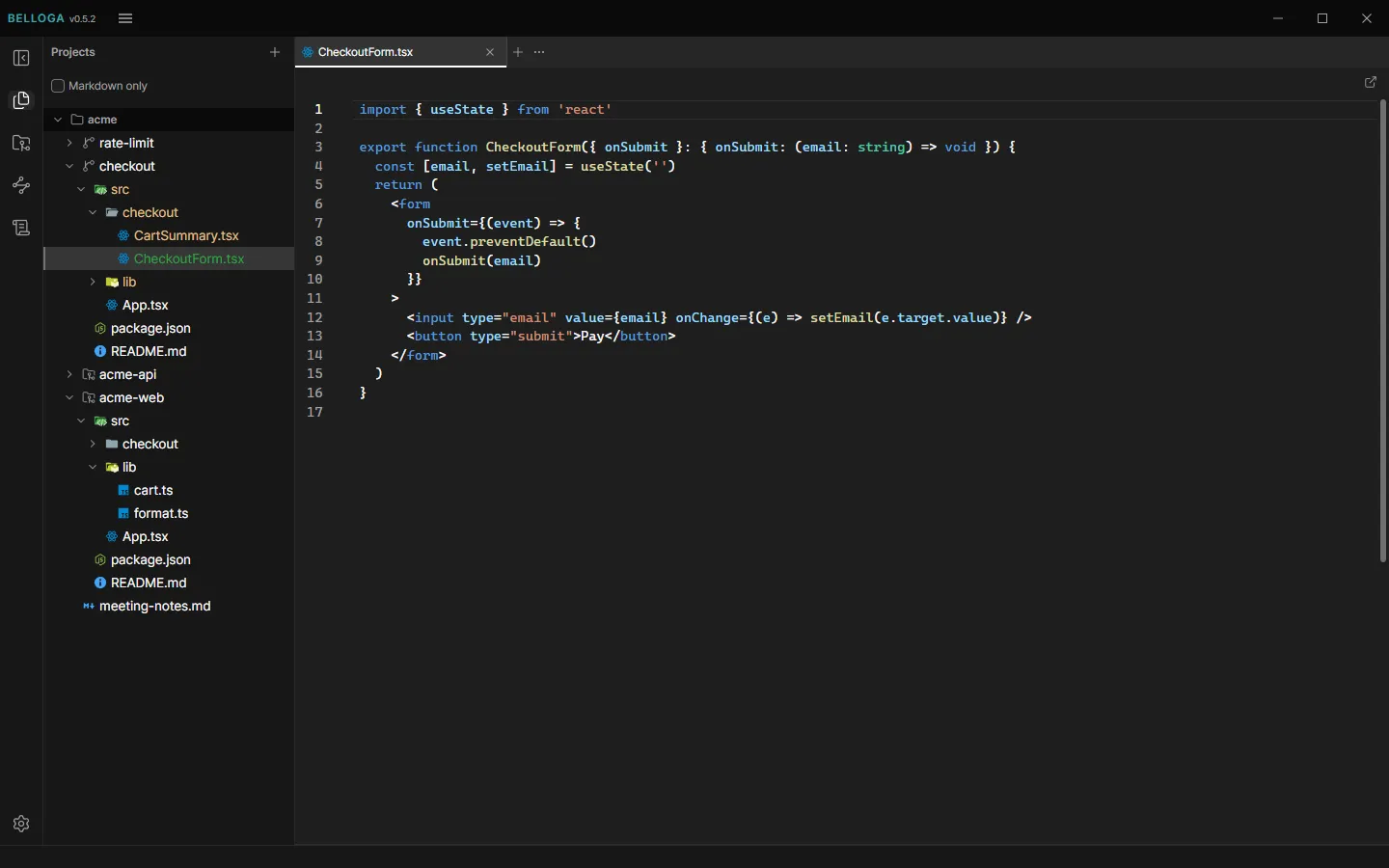Close the CheckoutForm.tsx tab
The height and width of the screenshot is (868, 1389).
pyautogui.click(x=490, y=52)
